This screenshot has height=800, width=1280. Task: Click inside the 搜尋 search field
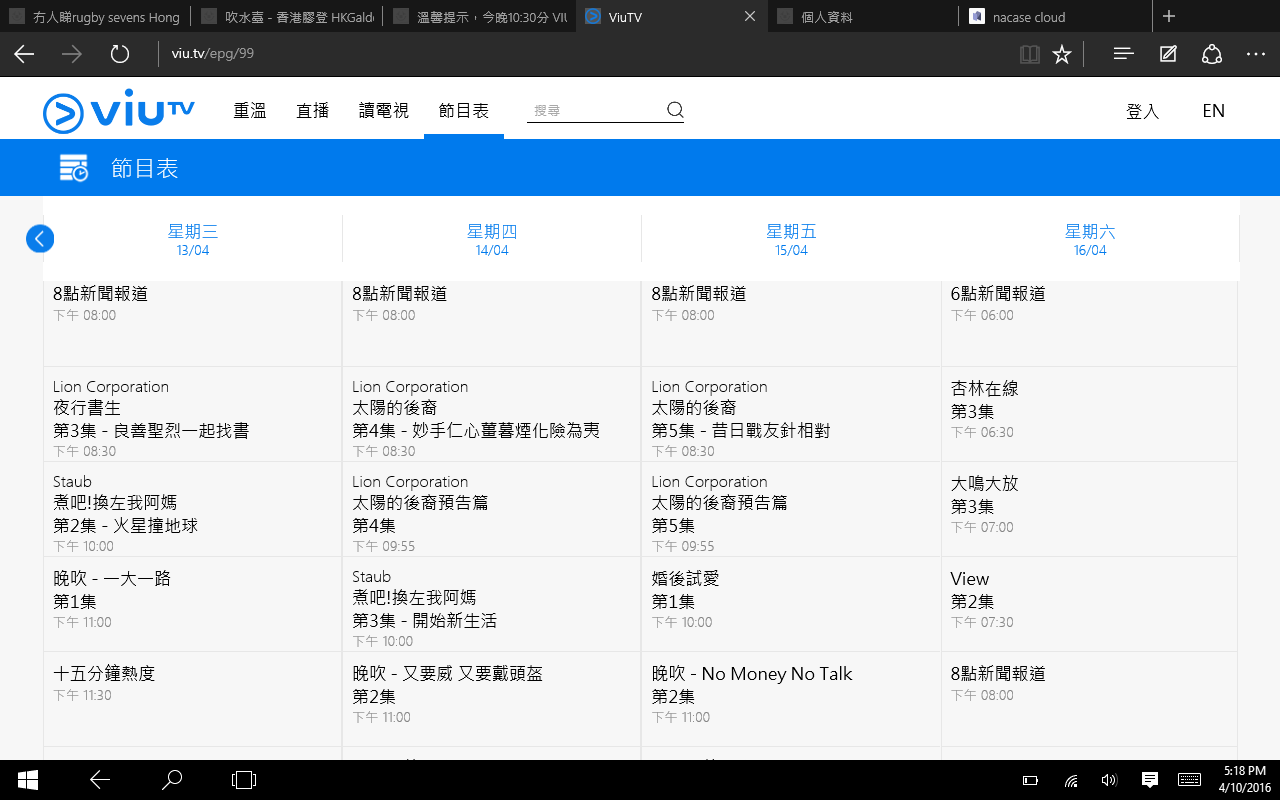(x=595, y=111)
